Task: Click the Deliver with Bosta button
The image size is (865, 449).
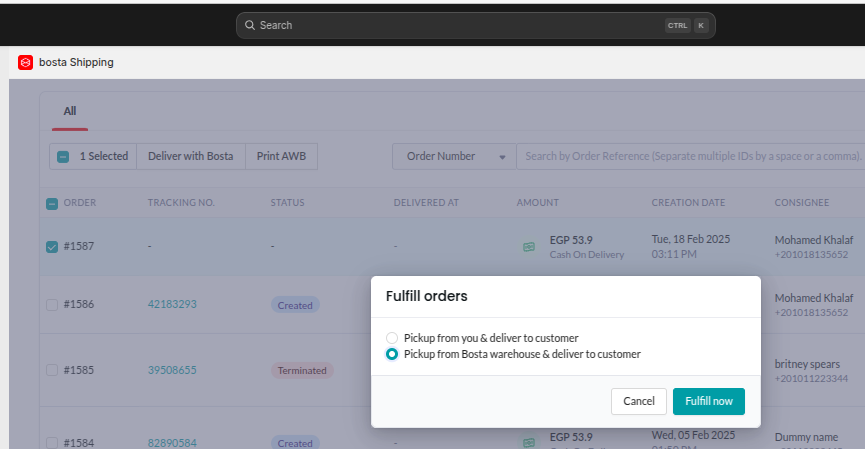Action: coord(190,156)
